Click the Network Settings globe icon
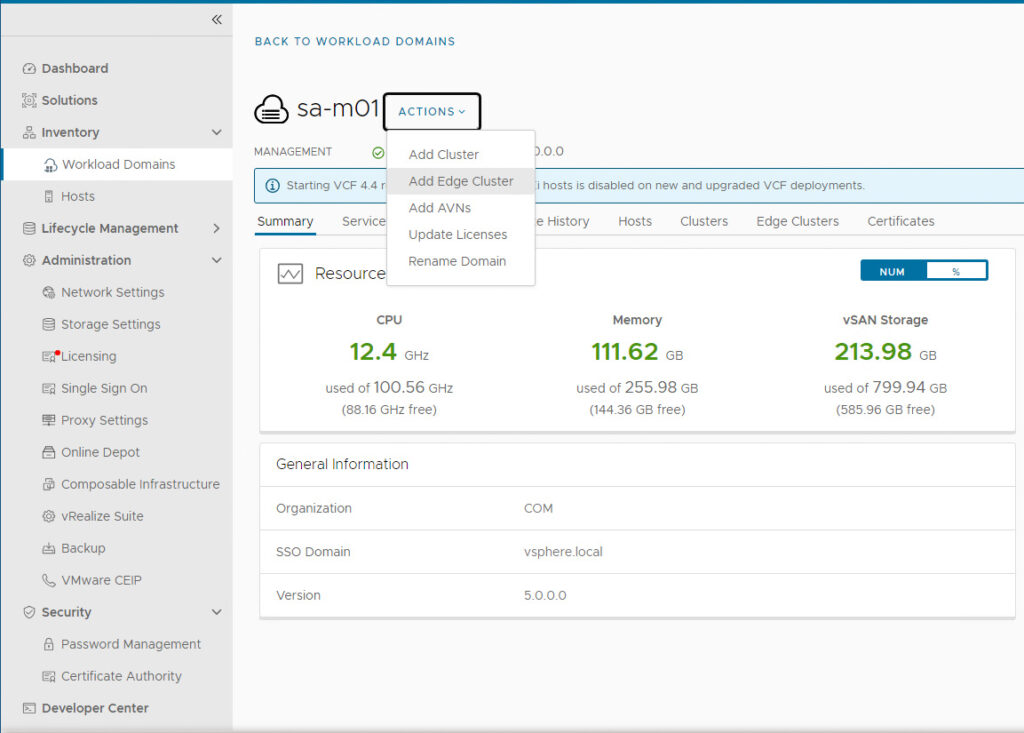 point(48,293)
